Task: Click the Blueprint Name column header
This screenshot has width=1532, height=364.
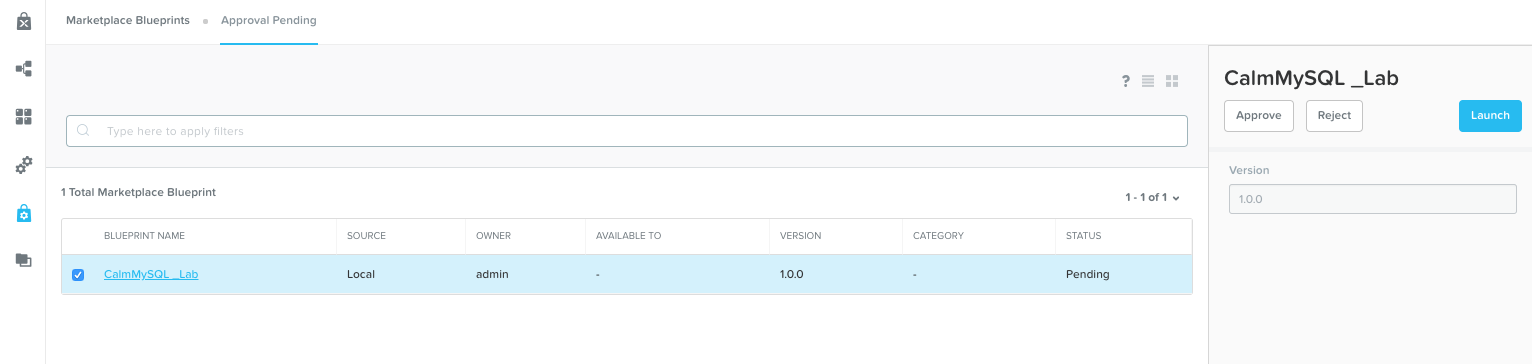Action: click(x=144, y=236)
